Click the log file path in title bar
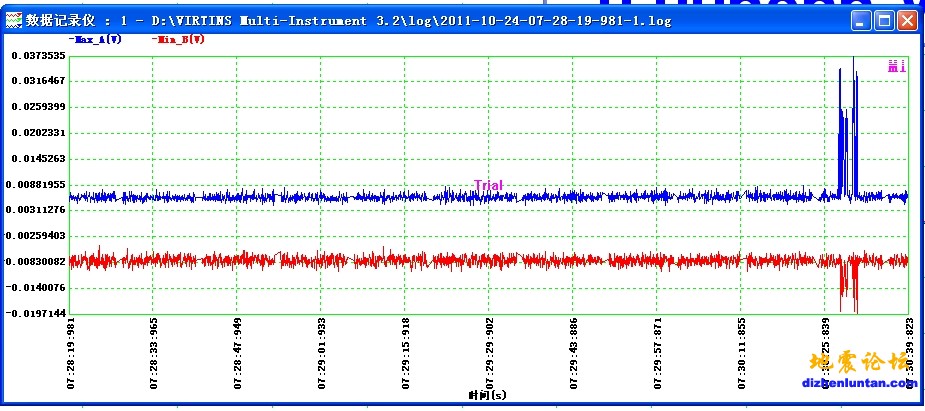 tap(420, 20)
